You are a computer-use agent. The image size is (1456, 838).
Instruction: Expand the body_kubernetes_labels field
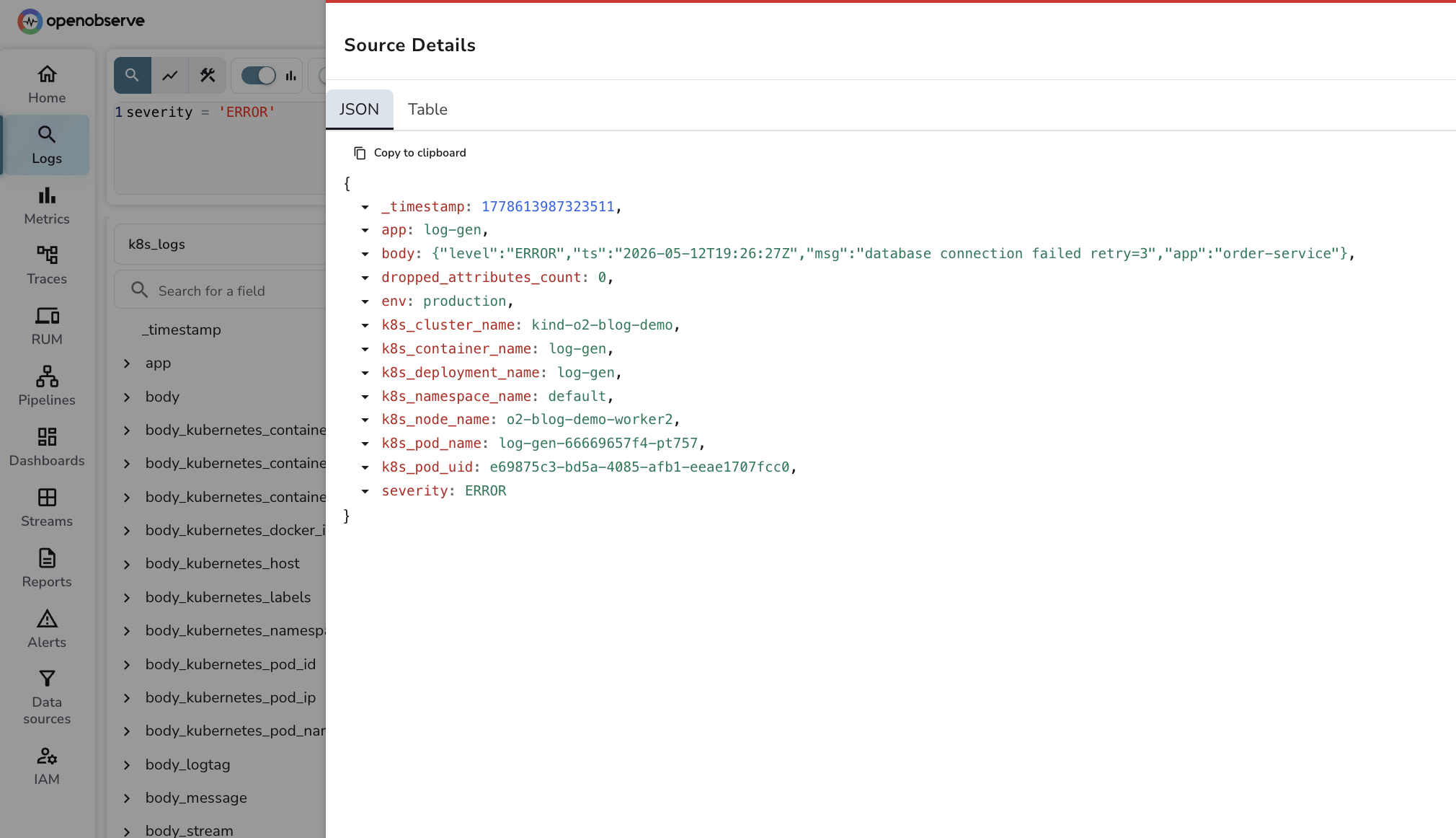click(127, 598)
